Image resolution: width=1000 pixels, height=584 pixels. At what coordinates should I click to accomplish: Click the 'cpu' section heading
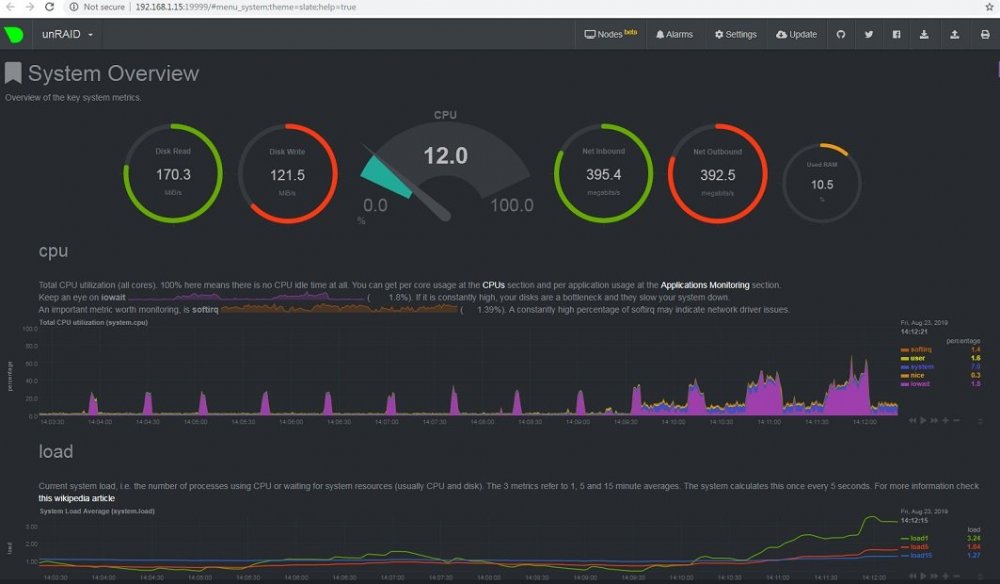tap(53, 251)
